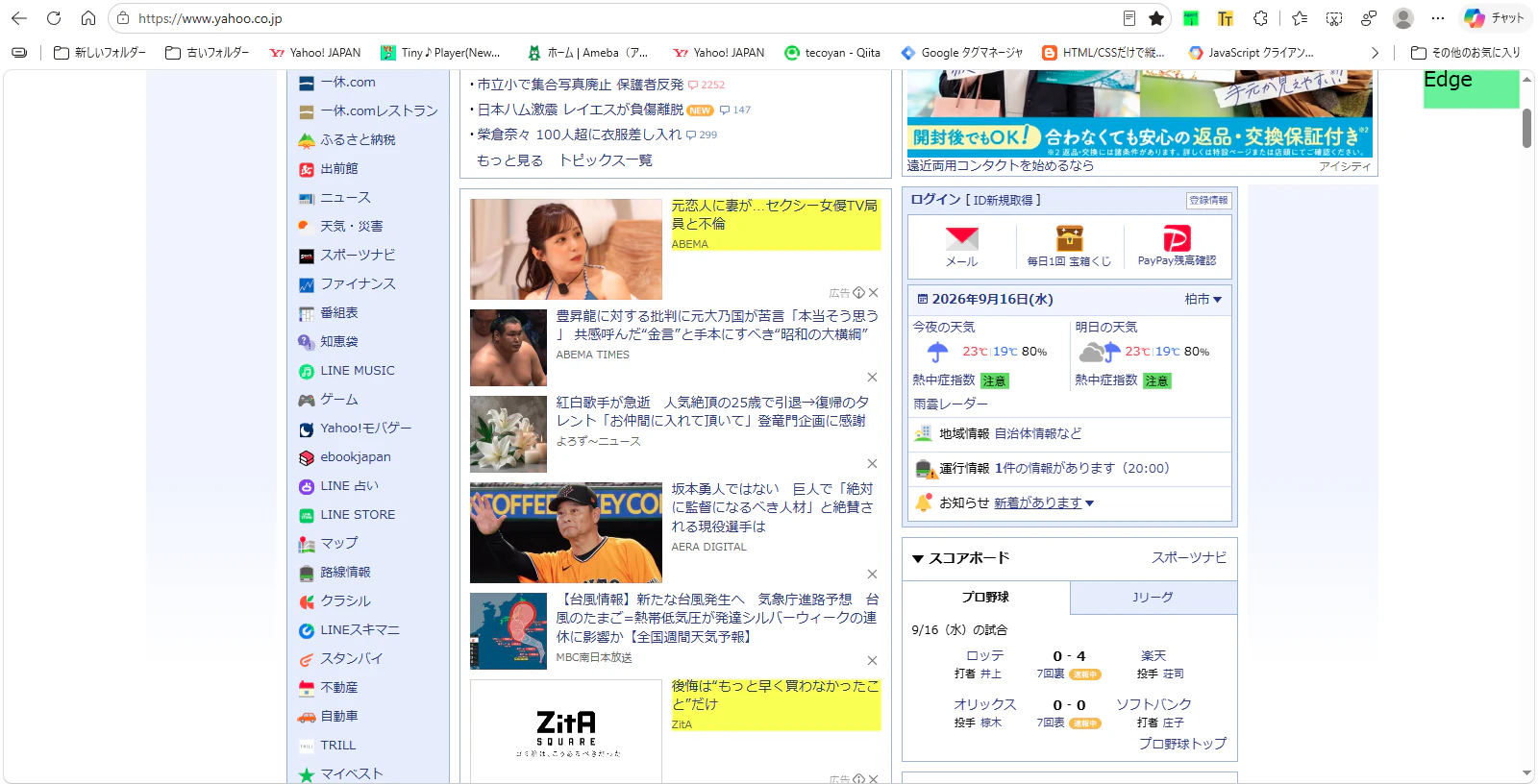Viewport: 1538px width, 784px height.
Task: Open the スポーツナビ link in scoreboard
Action: click(1189, 557)
